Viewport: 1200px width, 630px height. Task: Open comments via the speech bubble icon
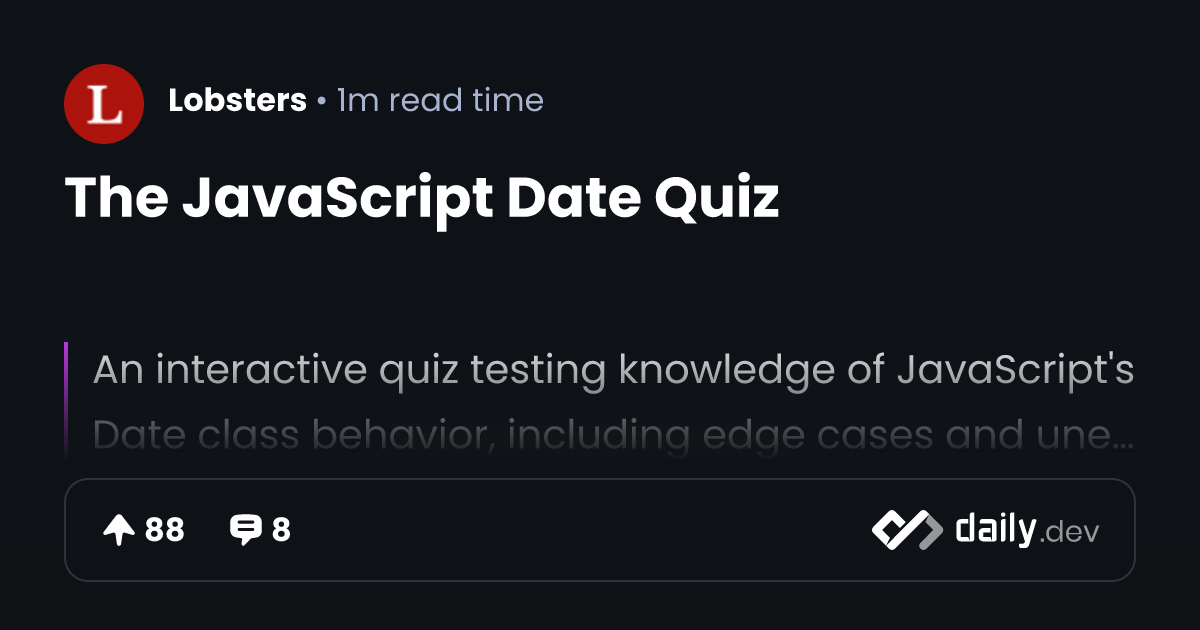245,530
